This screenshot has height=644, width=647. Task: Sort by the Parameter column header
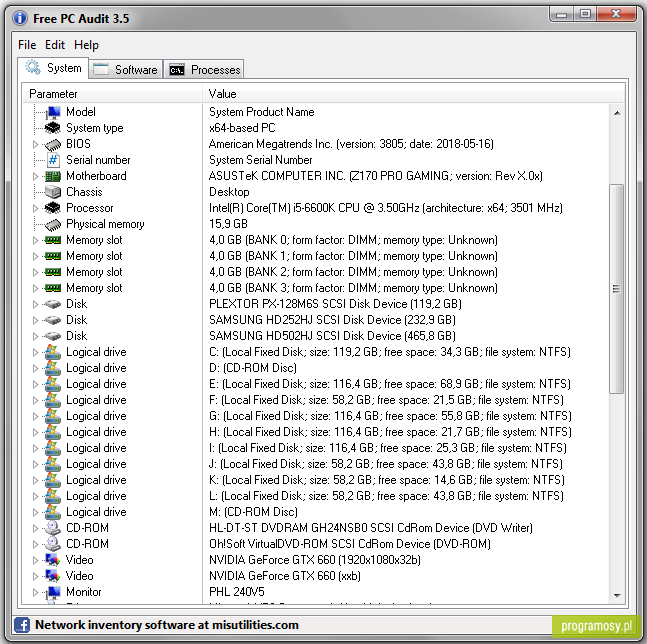(x=113, y=94)
